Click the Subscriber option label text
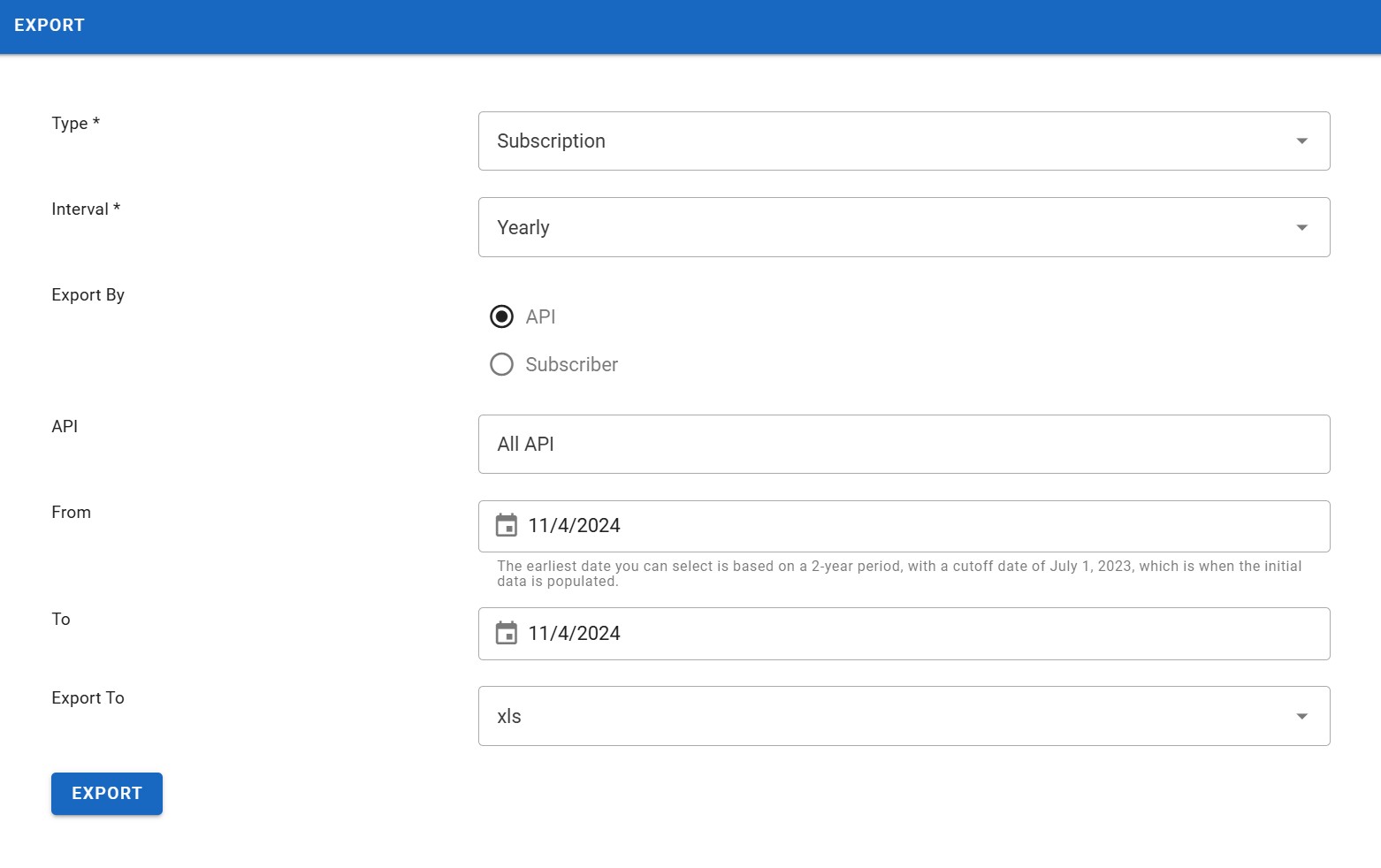Viewport: 1381px width, 868px height. click(571, 364)
